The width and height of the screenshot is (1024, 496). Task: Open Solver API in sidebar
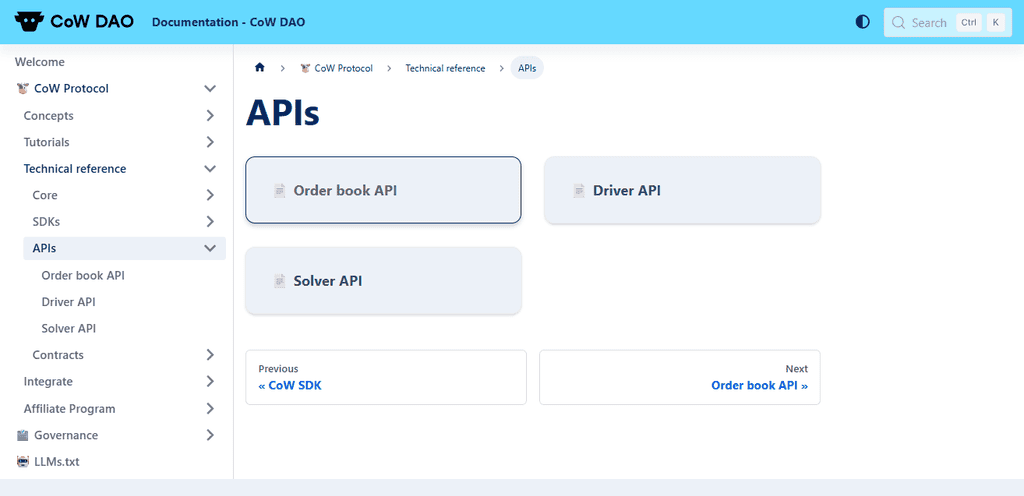pos(69,328)
